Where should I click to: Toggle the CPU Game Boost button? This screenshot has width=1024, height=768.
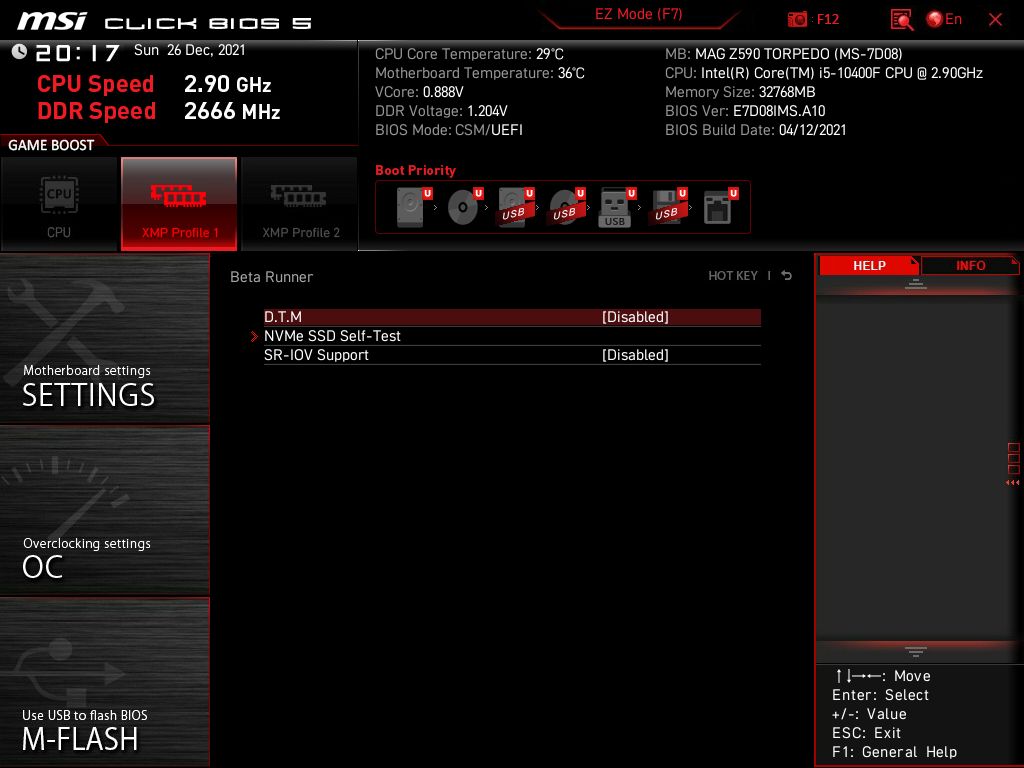point(59,204)
